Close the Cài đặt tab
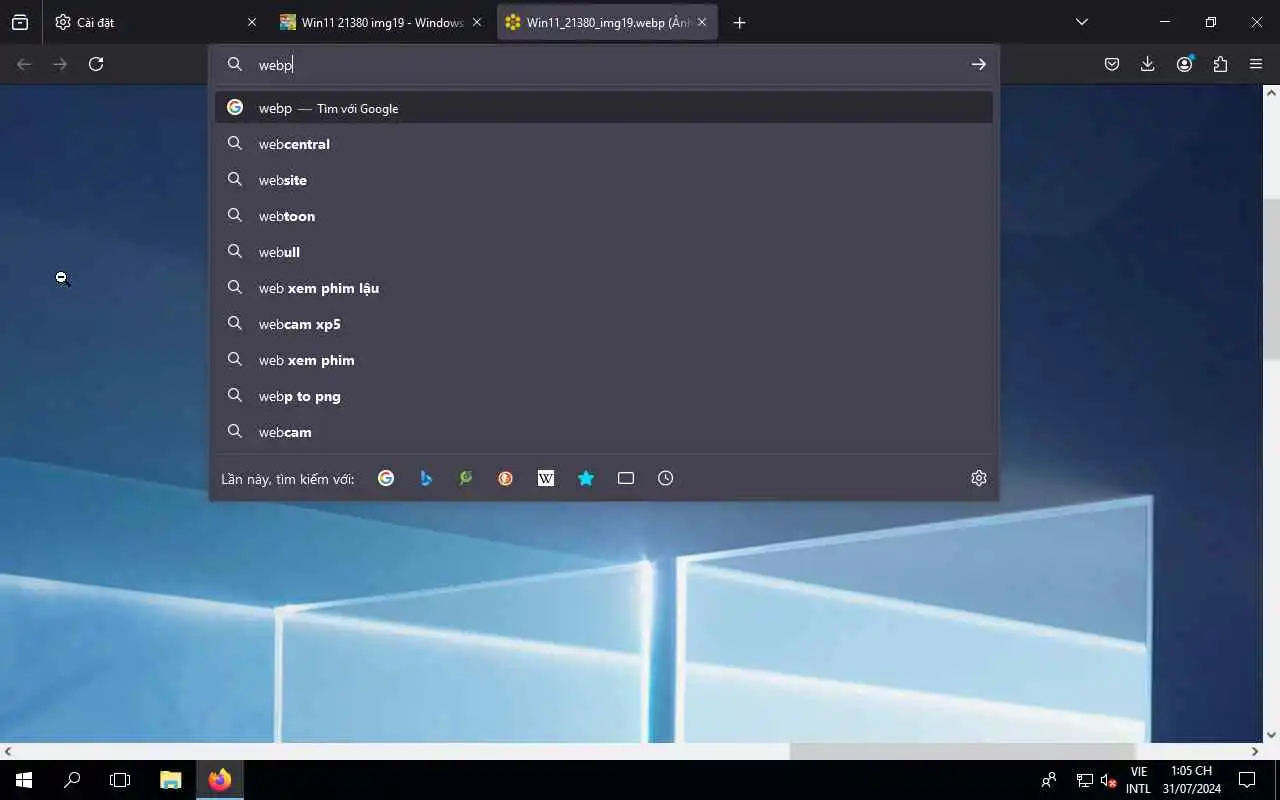This screenshot has height=800, width=1280. (251, 22)
